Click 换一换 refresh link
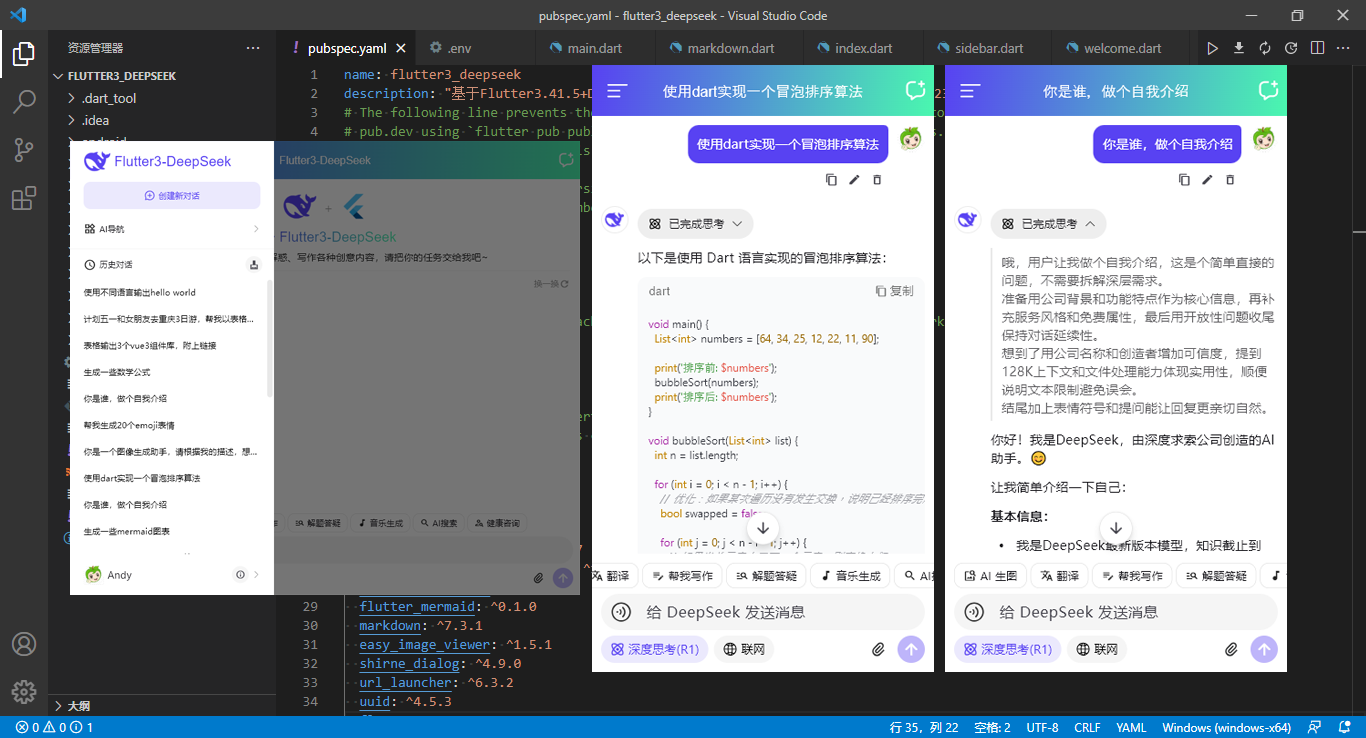The height and width of the screenshot is (738, 1366). click(x=551, y=284)
